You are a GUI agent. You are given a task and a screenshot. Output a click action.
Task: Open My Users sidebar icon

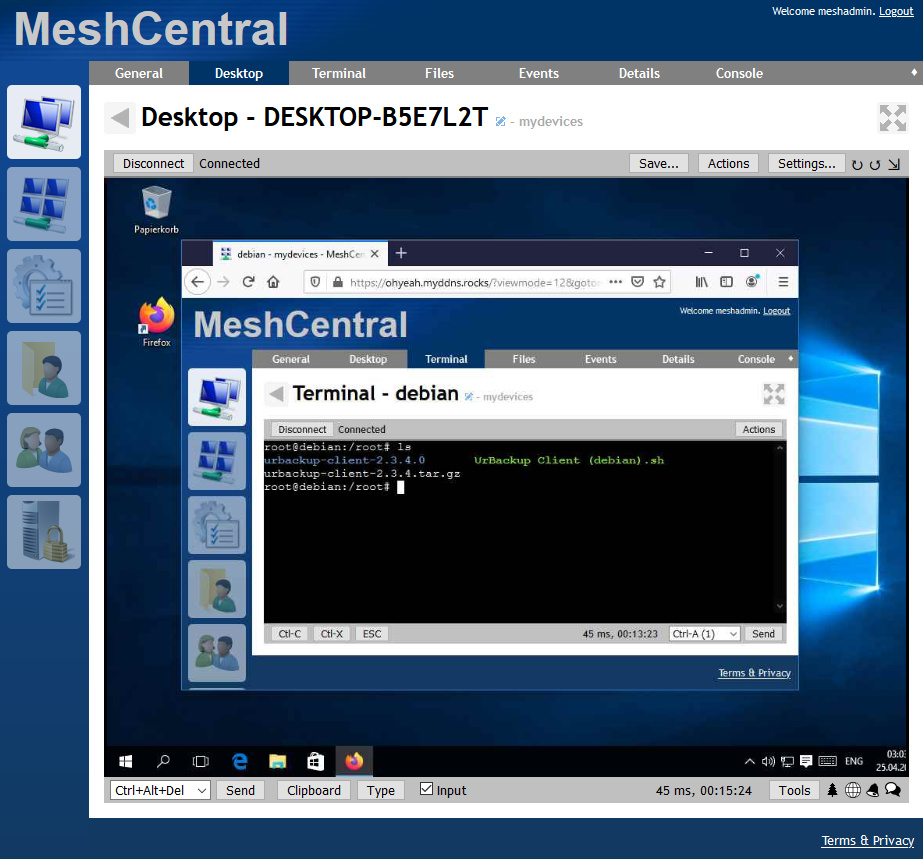[x=44, y=450]
